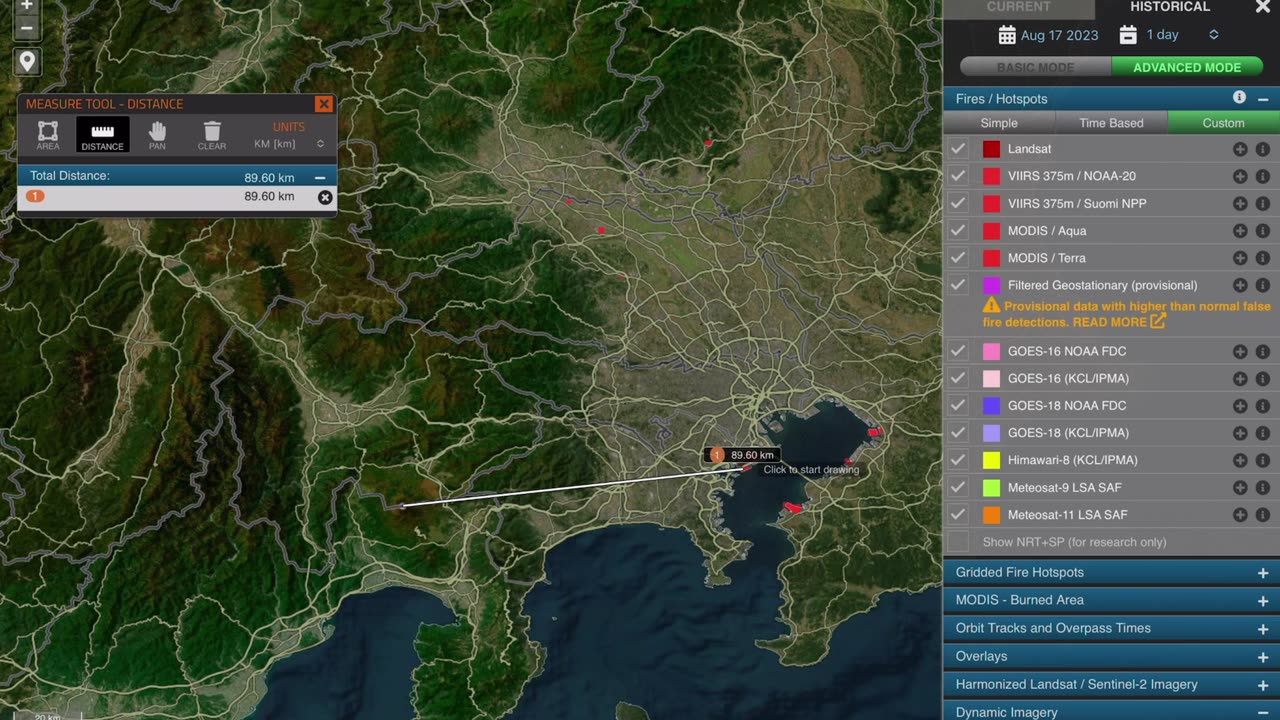Open the location marker search tool

[x=27, y=62]
